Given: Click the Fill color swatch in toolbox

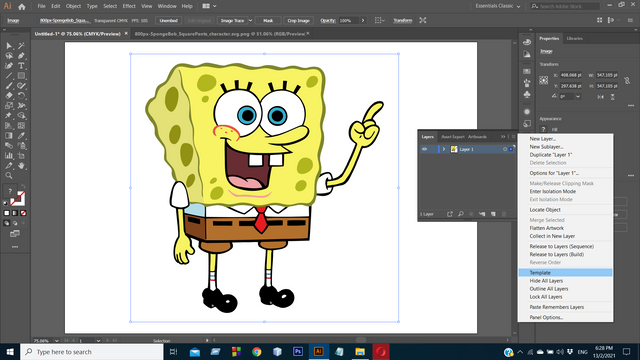Looking at the screenshot, I should pos(10,191).
